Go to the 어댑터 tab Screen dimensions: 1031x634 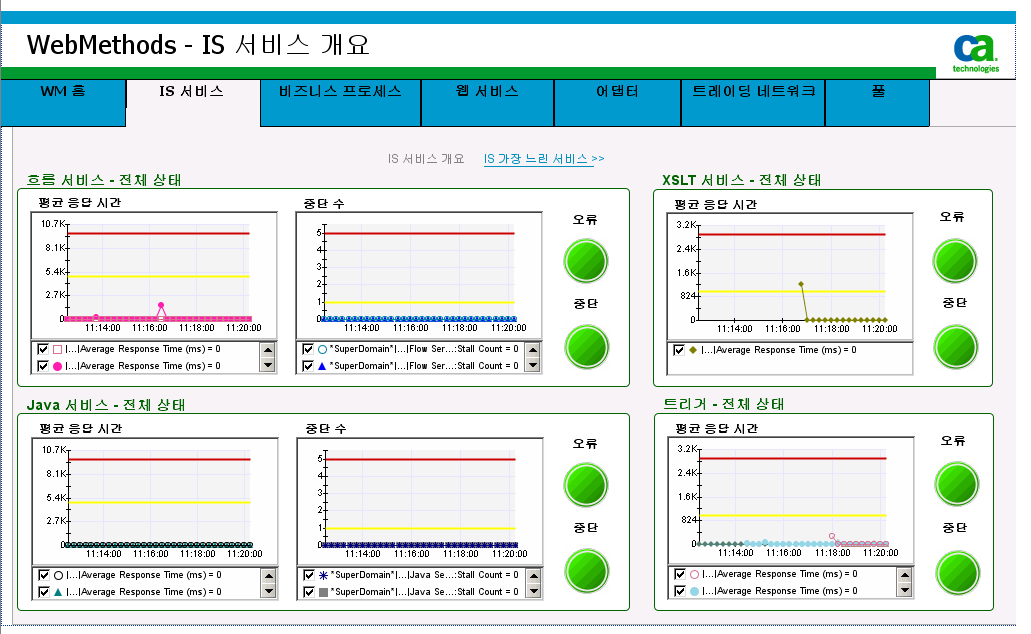(x=617, y=103)
